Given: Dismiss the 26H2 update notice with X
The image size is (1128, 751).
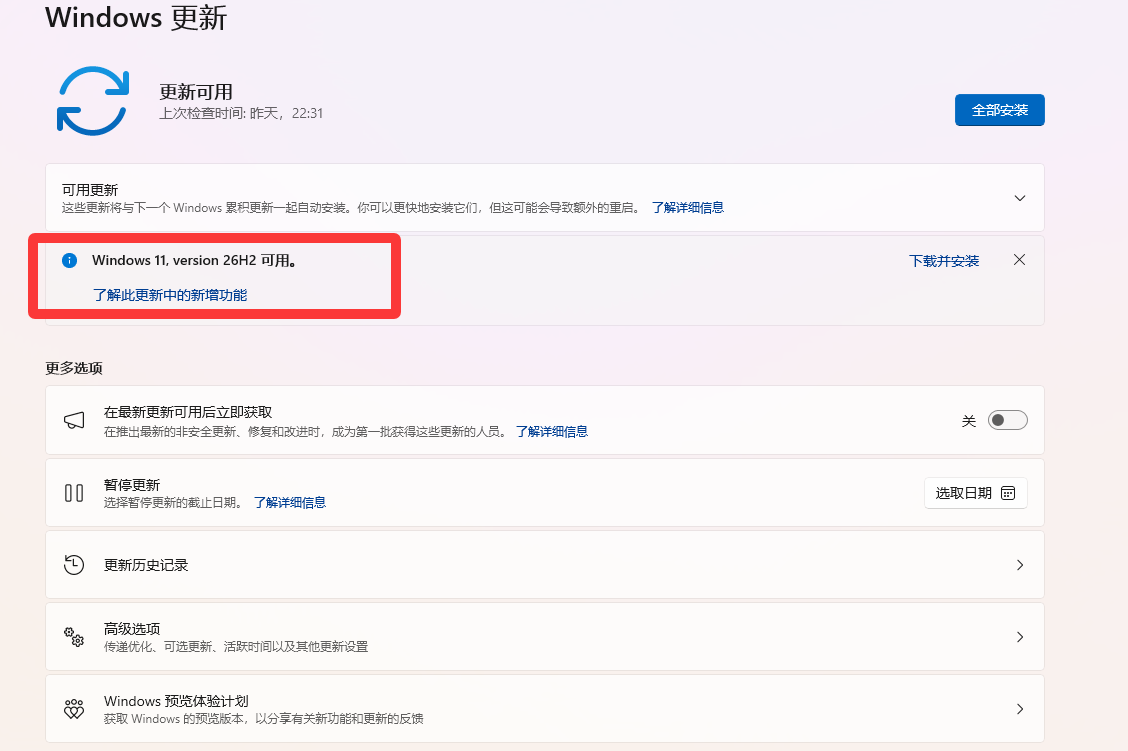Looking at the screenshot, I should (1019, 260).
